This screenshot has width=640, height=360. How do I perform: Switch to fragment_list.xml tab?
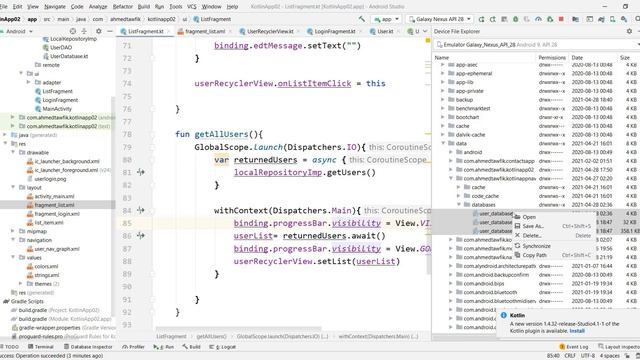coord(205,31)
